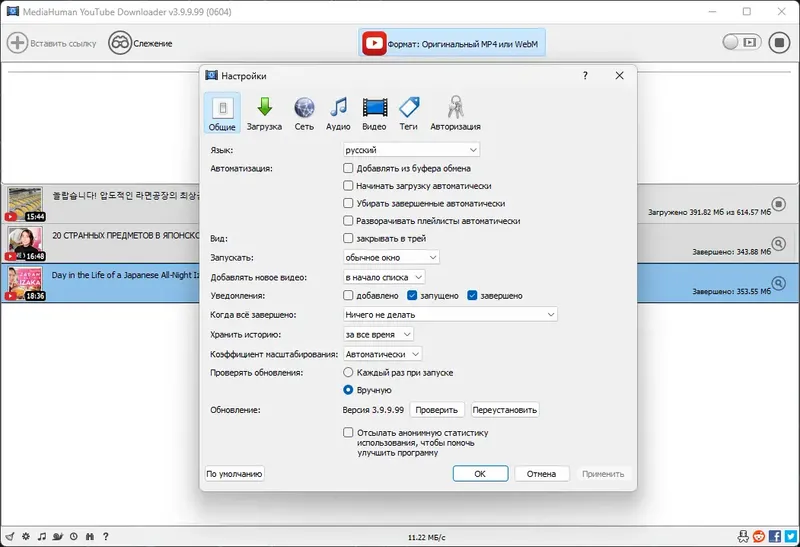Image resolution: width=800 pixels, height=547 pixels.
Task: Click the Версия 3.9.9.99 text
Action: click(x=373, y=410)
